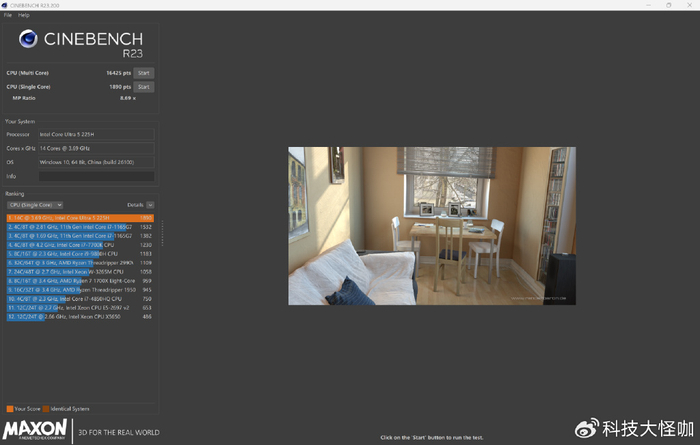The width and height of the screenshot is (700, 445).
Task: Restore down the Cinebench window
Action: (x=669, y=5)
